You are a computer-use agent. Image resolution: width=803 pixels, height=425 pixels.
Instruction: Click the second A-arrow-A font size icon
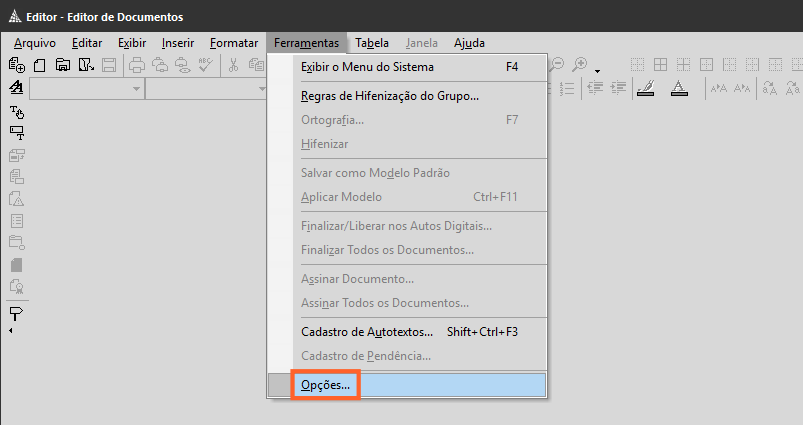coord(742,88)
